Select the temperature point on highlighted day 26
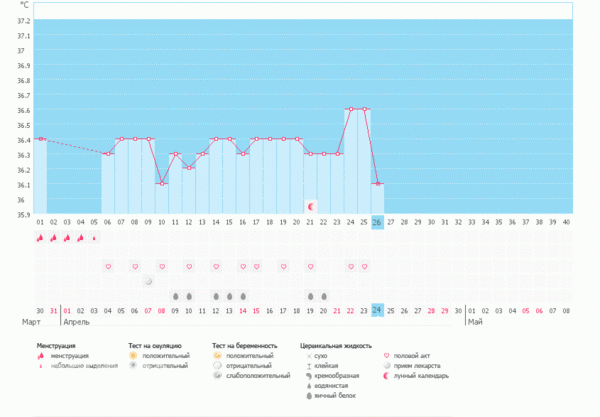This screenshot has height=417, width=600. pyautogui.click(x=378, y=184)
